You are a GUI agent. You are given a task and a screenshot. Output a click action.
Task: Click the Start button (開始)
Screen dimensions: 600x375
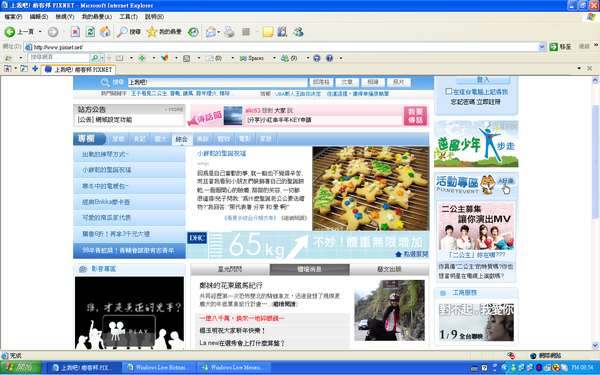click(21, 368)
